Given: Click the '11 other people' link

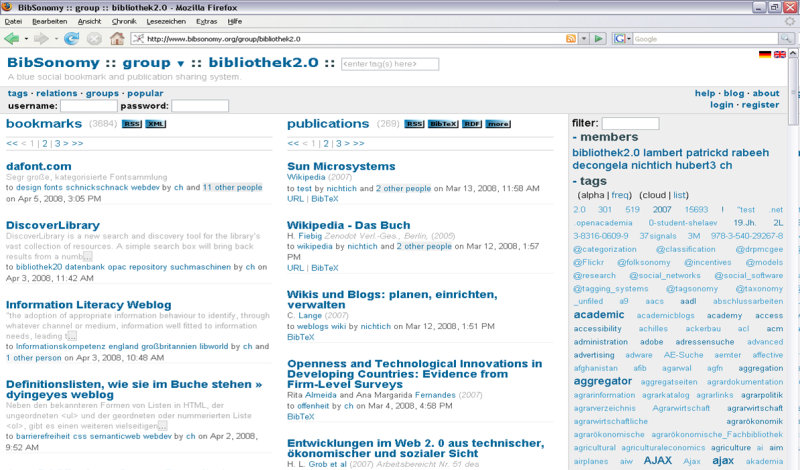Looking at the screenshot, I should (x=232, y=187).
